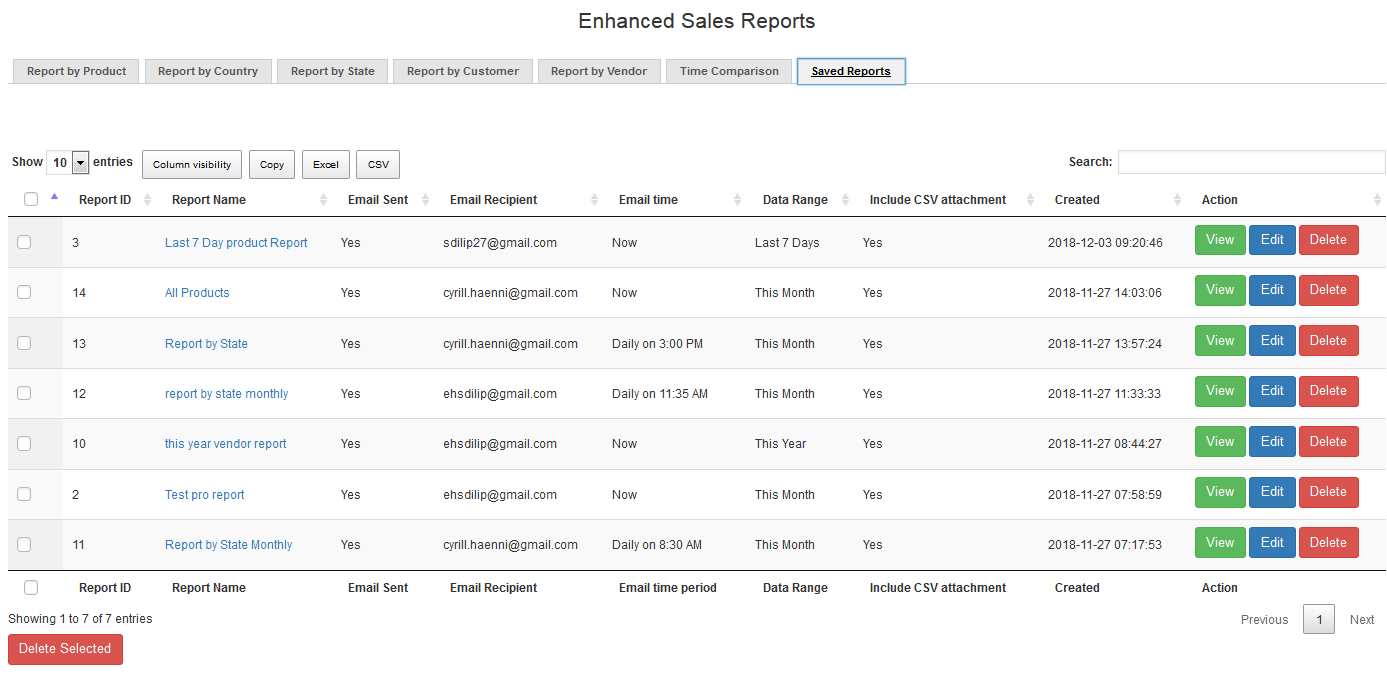View the All Products report
The height and width of the screenshot is (681, 1387).
[x=1220, y=290]
